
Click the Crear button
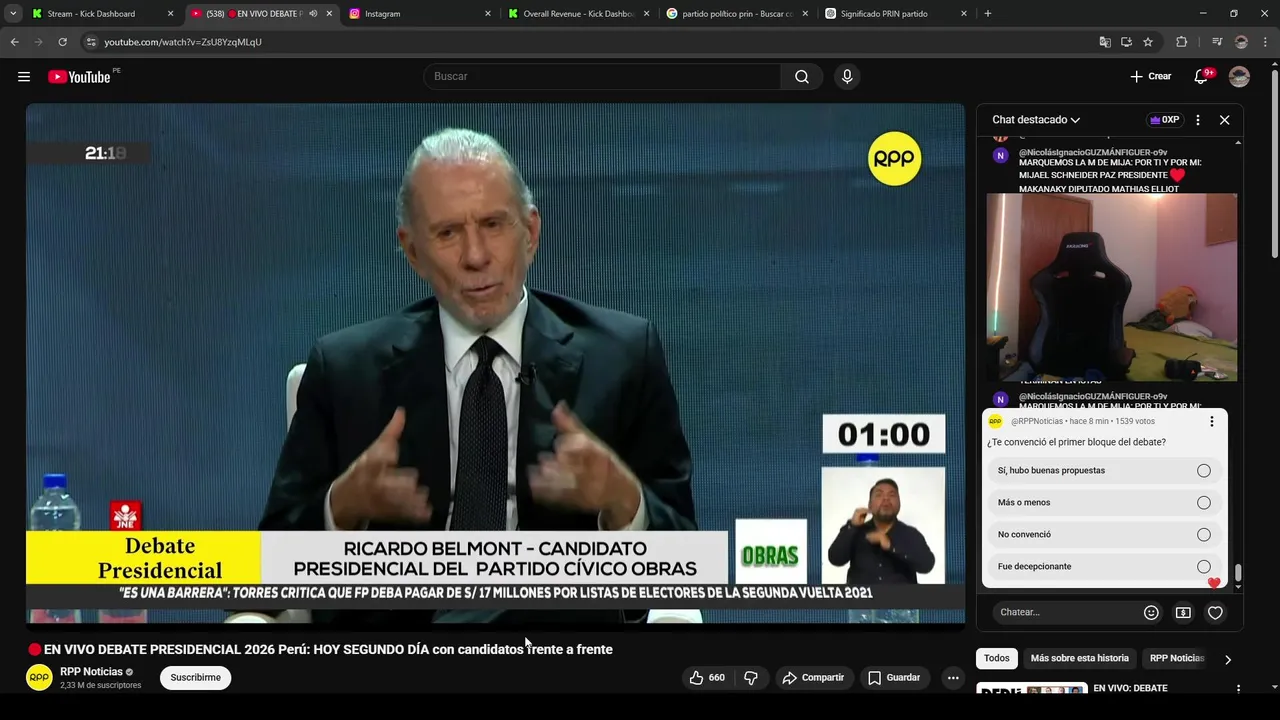pyautogui.click(x=1150, y=77)
